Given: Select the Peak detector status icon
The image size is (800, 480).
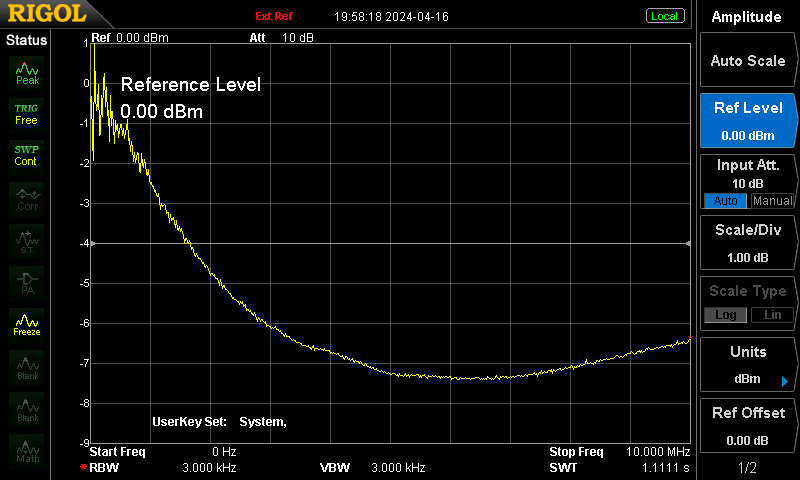Looking at the screenshot, I should coord(27,73).
